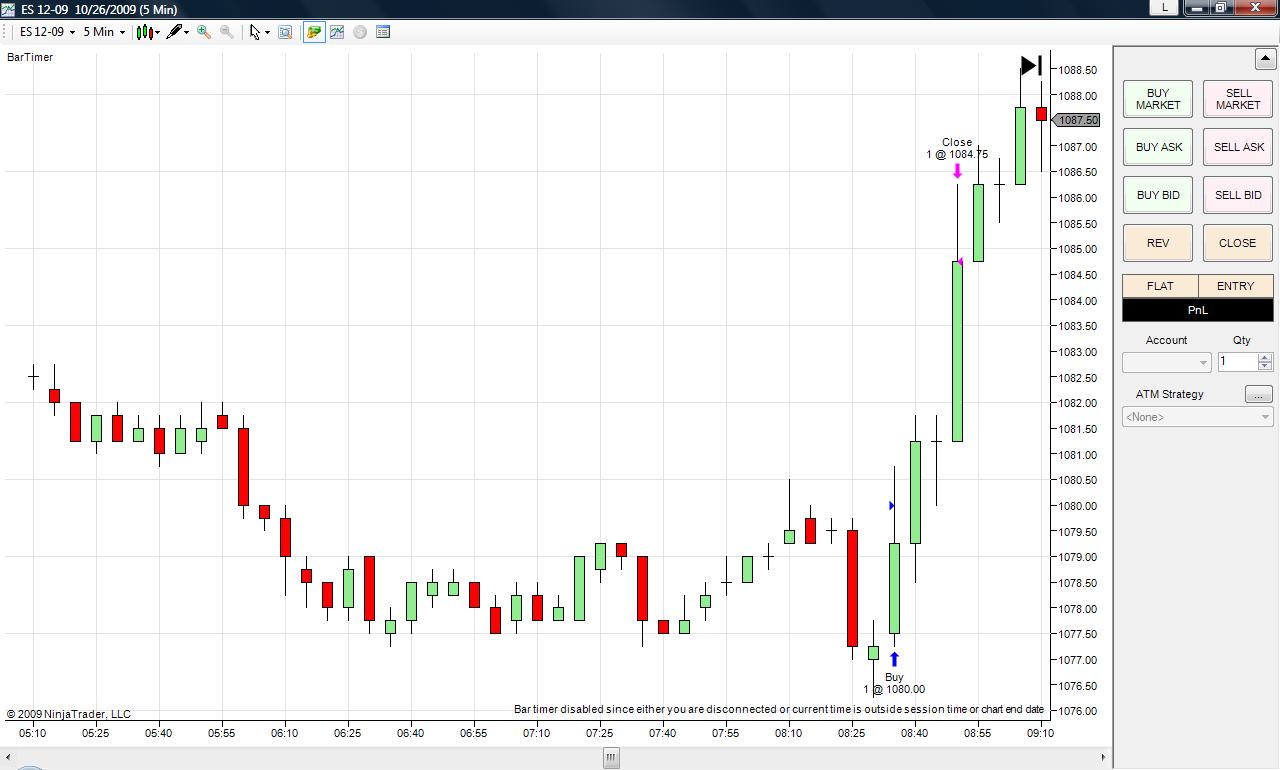Click the zoom in magnifier
Image resolution: width=1280 pixels, height=770 pixels.
pos(204,32)
